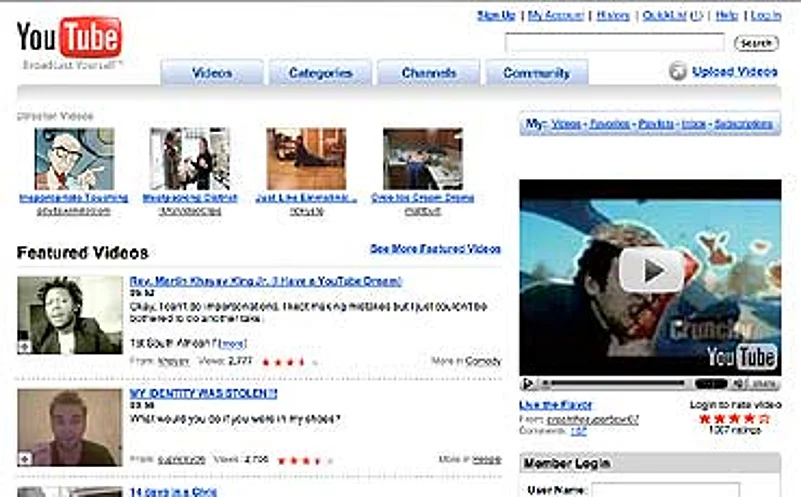Open uploader link of MY IDENTITY WAS STOLEN
This screenshot has height=497, width=801.
(x=181, y=460)
